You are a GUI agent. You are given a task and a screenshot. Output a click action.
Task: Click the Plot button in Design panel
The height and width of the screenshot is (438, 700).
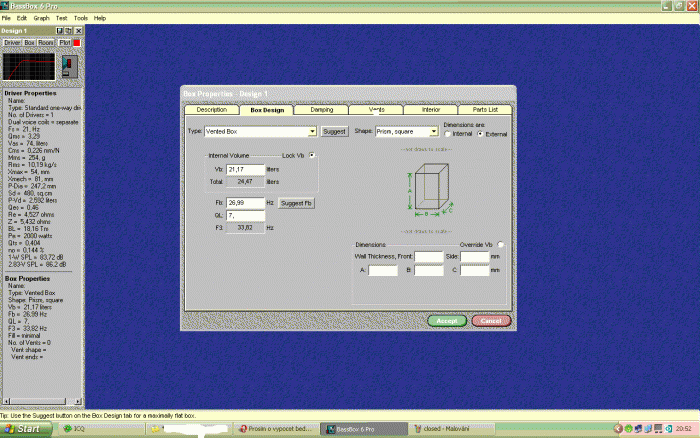tap(64, 43)
